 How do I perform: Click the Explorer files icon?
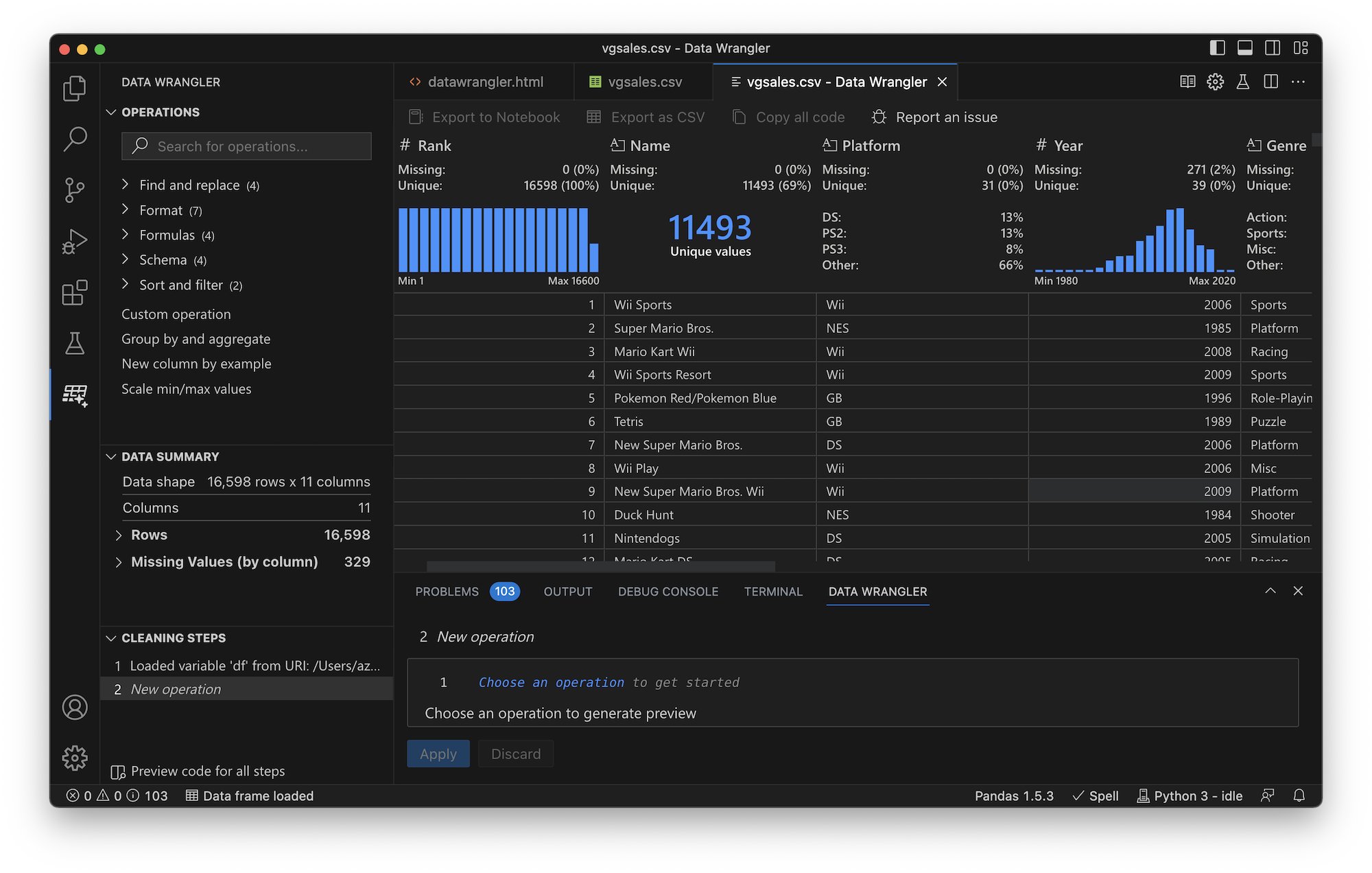coord(75,89)
